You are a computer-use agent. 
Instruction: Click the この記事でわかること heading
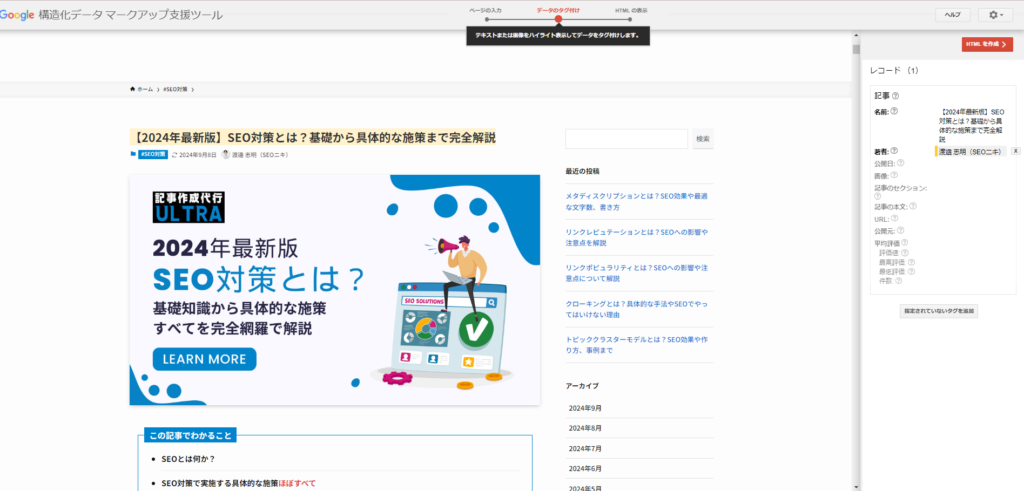190,436
